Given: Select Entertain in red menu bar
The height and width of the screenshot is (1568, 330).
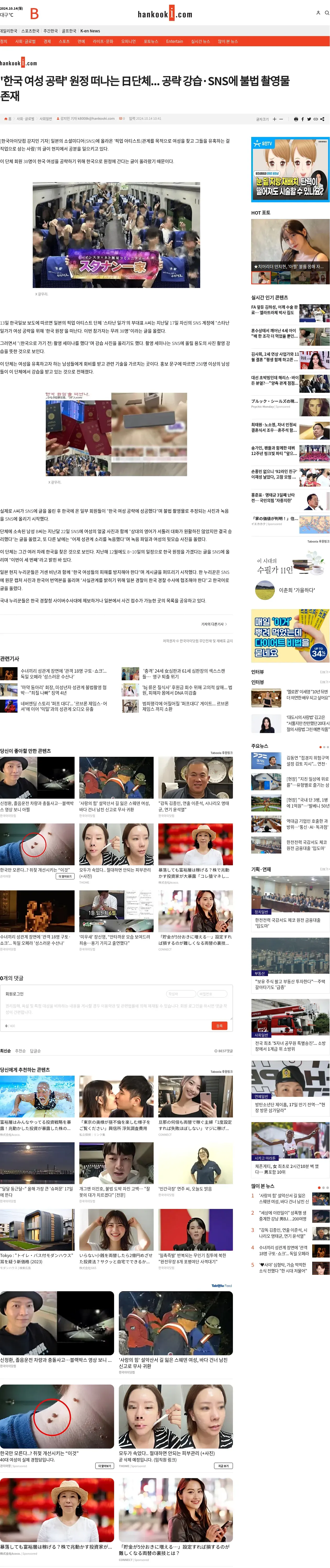Looking at the screenshot, I should [x=175, y=41].
